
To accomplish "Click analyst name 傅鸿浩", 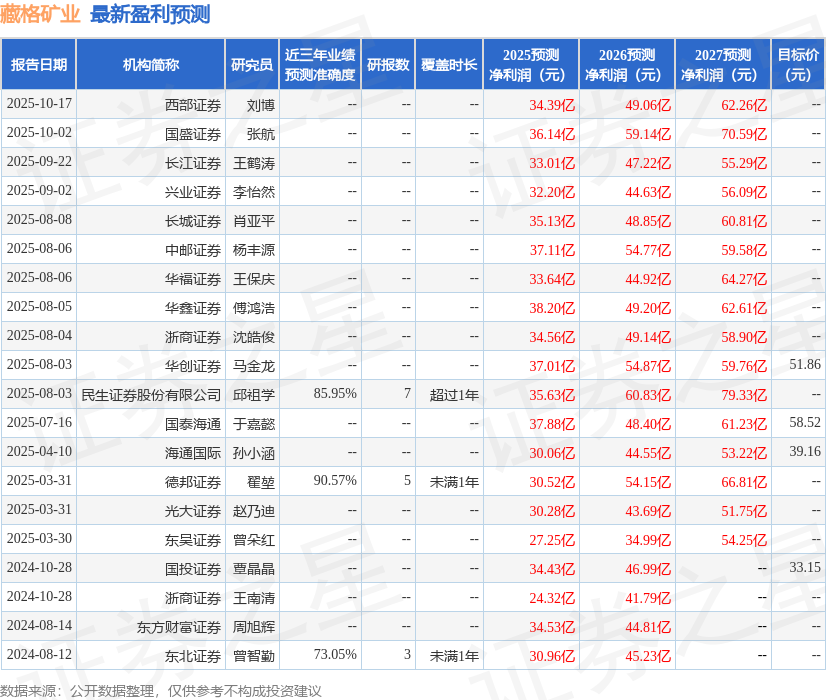I will point(254,308).
